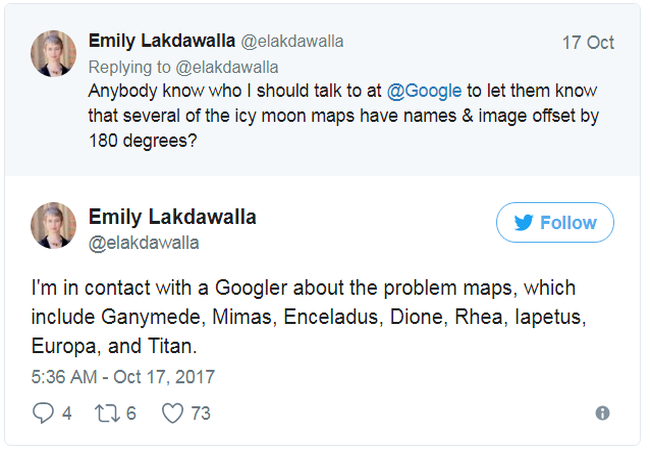
Task: Click @elakdawalla handle under main tweet name
Action: point(143,242)
